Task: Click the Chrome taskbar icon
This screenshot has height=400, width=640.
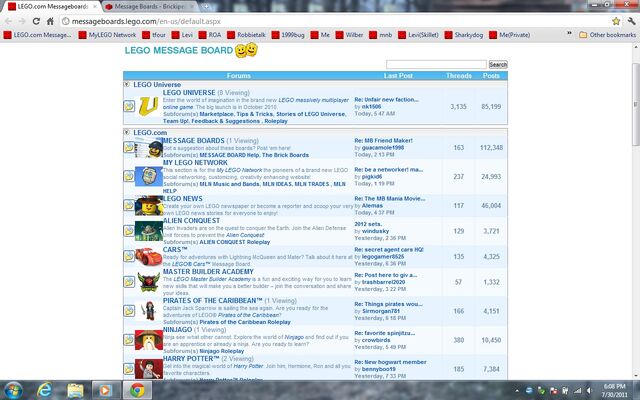Action: tap(137, 391)
